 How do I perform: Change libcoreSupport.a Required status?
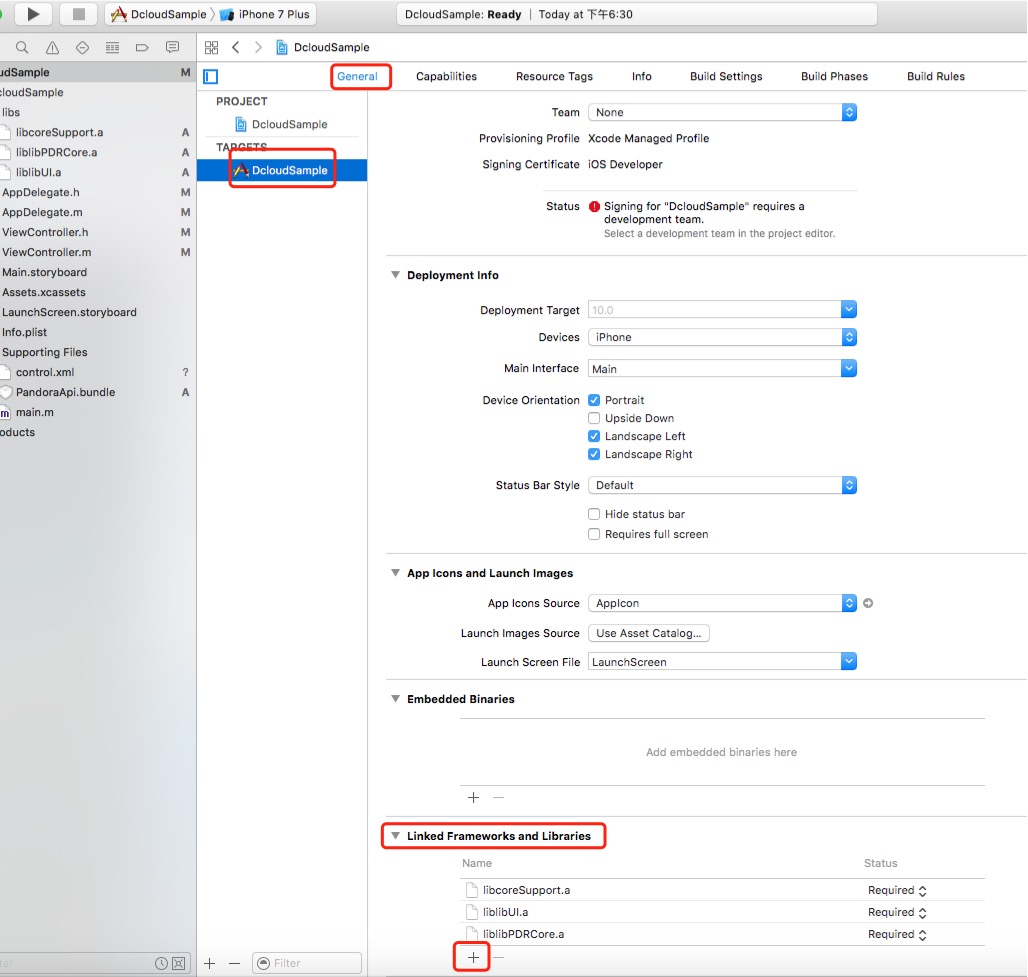coord(897,890)
